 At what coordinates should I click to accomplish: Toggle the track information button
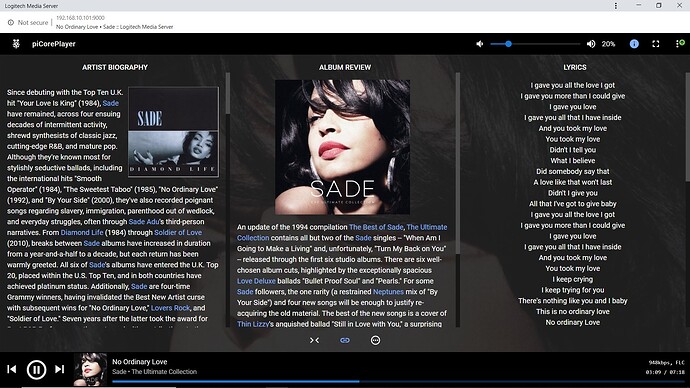pos(634,44)
